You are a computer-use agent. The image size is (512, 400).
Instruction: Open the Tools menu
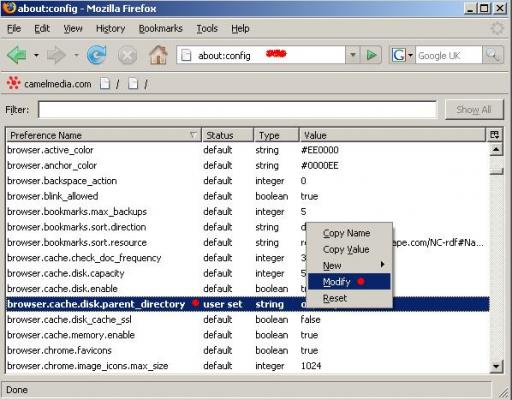[x=207, y=29]
